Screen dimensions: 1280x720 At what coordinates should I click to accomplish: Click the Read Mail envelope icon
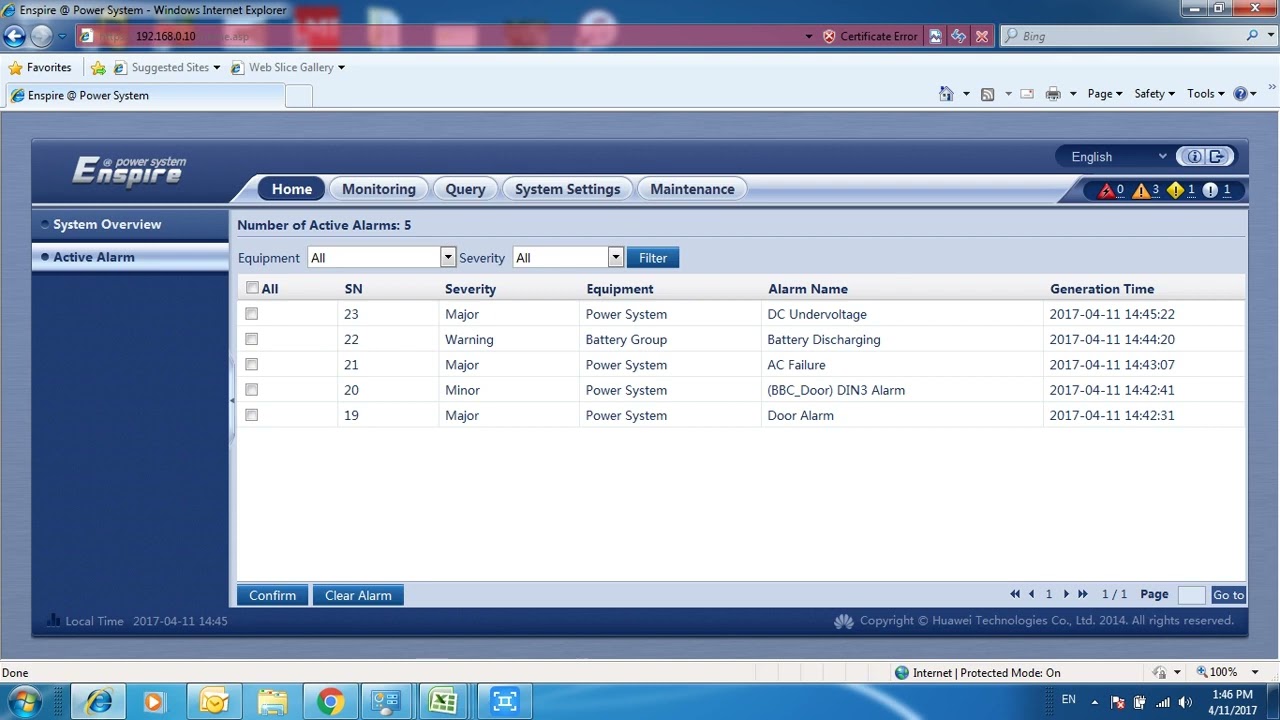[1027, 94]
